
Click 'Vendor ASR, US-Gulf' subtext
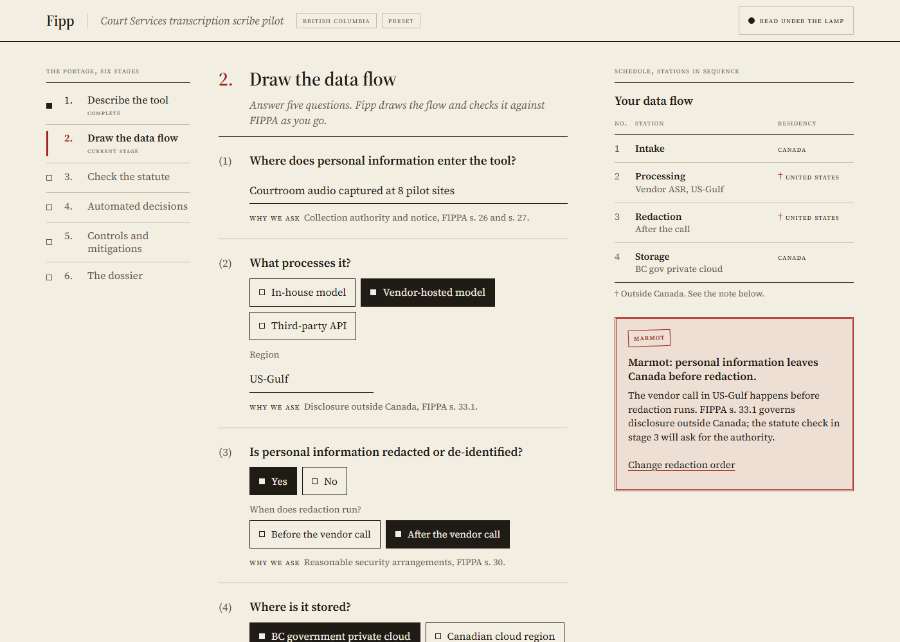[x=679, y=189]
